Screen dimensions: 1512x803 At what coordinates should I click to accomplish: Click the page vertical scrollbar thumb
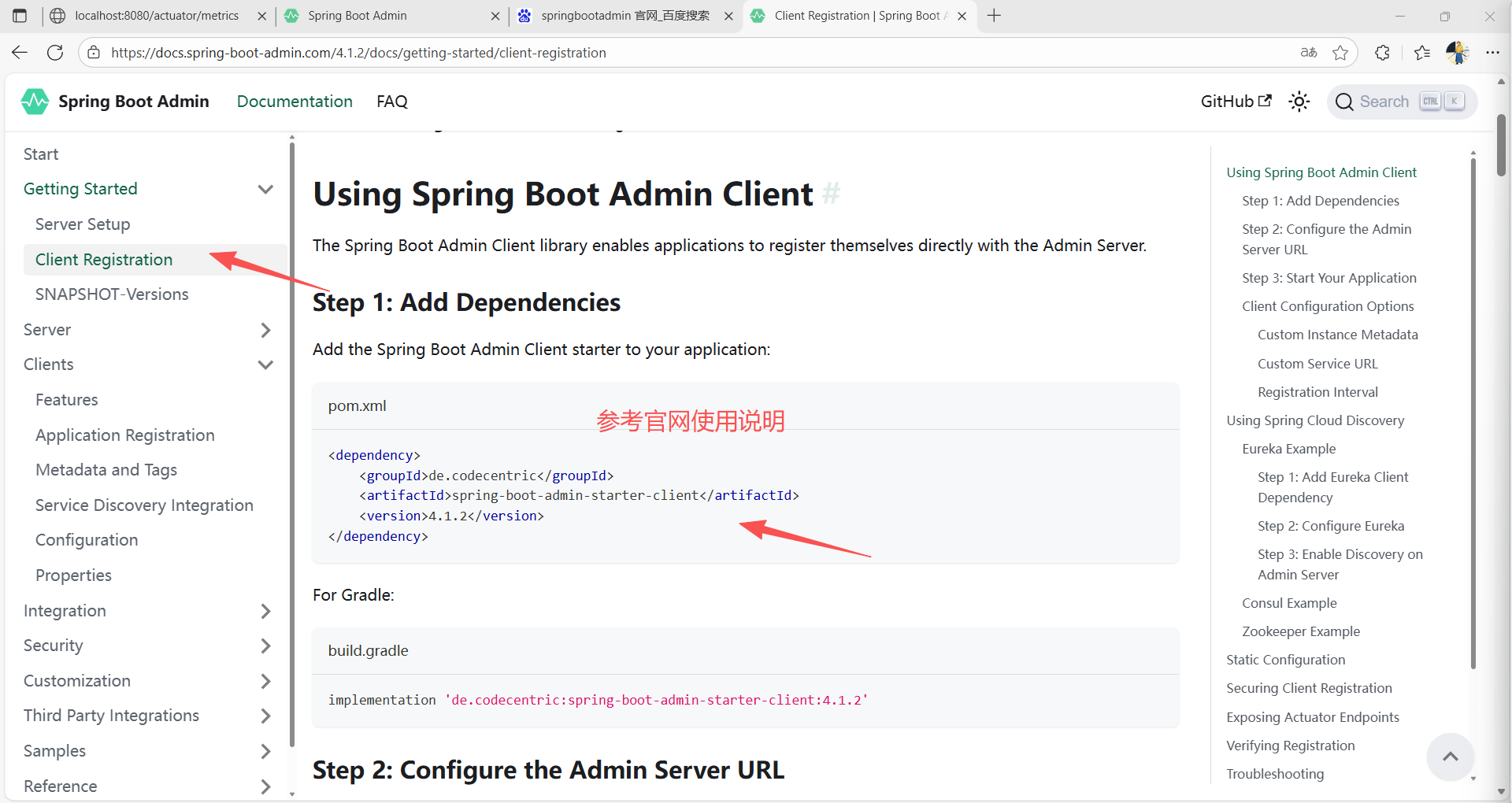coord(1501,146)
